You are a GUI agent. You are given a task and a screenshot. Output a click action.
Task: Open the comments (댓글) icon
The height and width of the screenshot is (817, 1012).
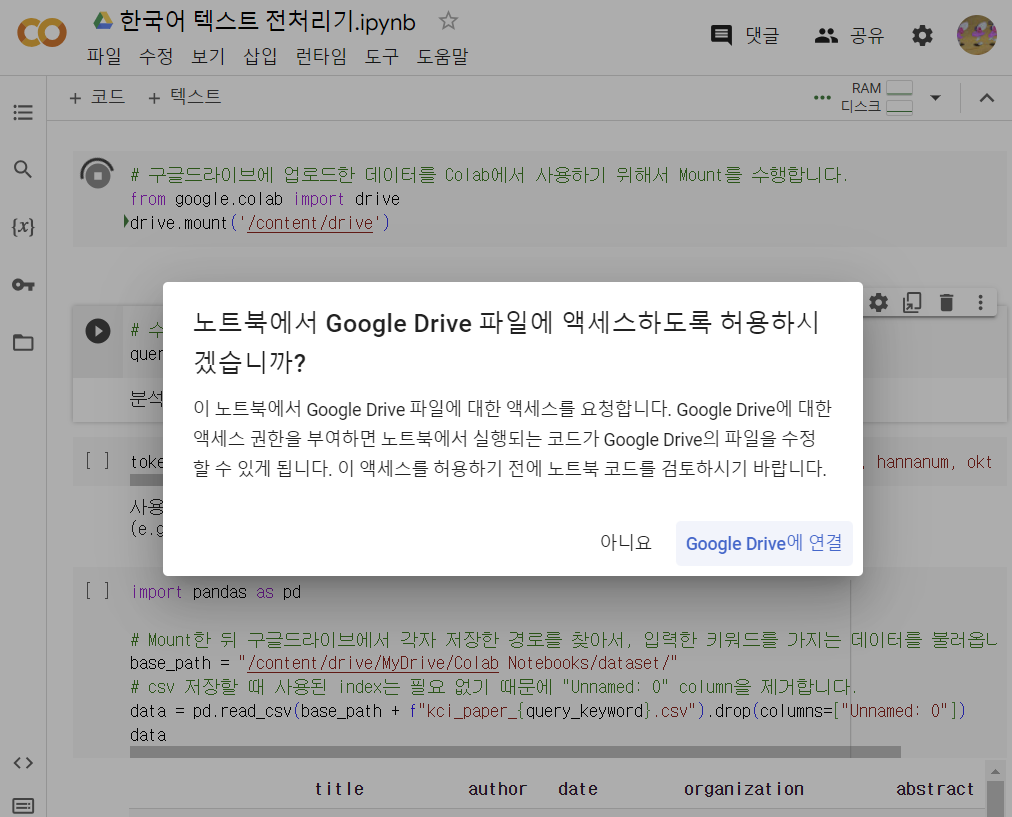point(721,35)
